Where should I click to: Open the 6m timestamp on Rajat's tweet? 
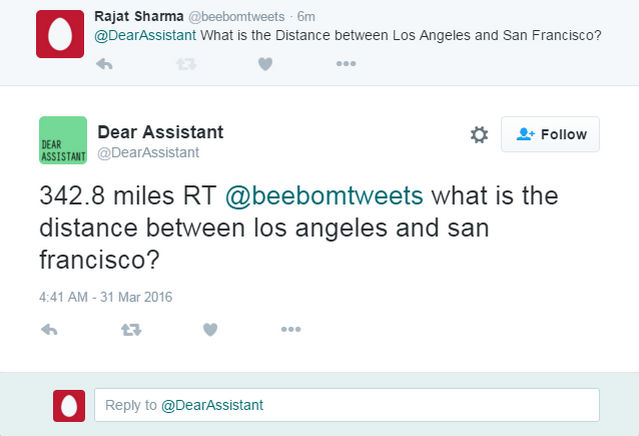[306, 17]
